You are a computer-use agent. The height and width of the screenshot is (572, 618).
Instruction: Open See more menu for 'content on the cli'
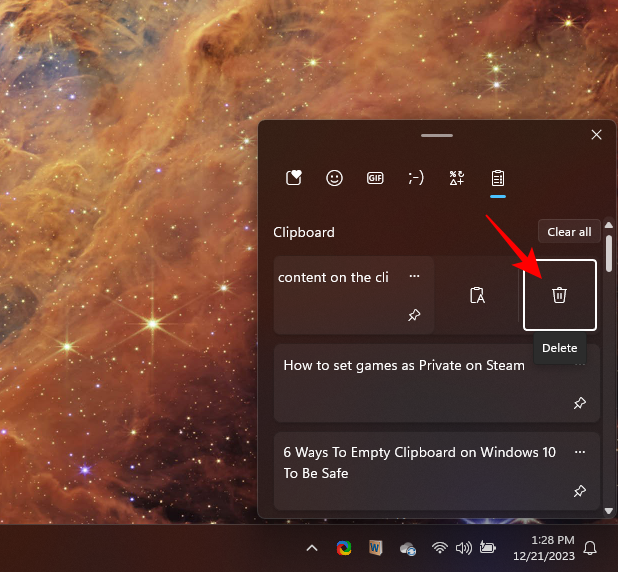coord(414,276)
